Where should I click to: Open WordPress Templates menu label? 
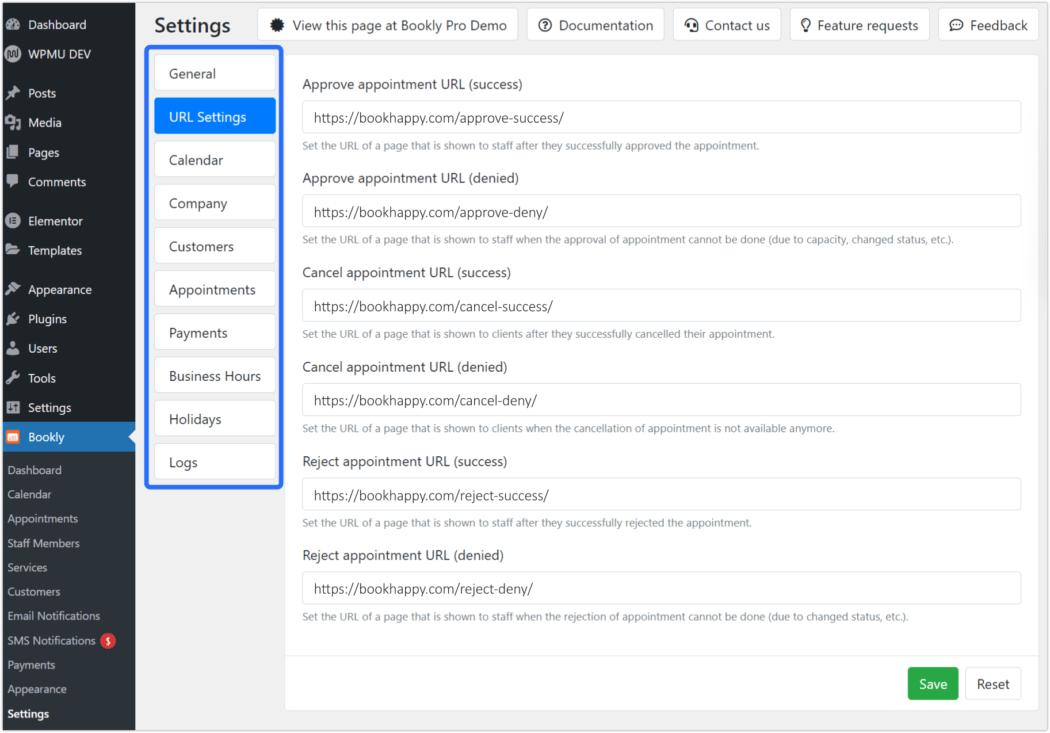tap(55, 250)
